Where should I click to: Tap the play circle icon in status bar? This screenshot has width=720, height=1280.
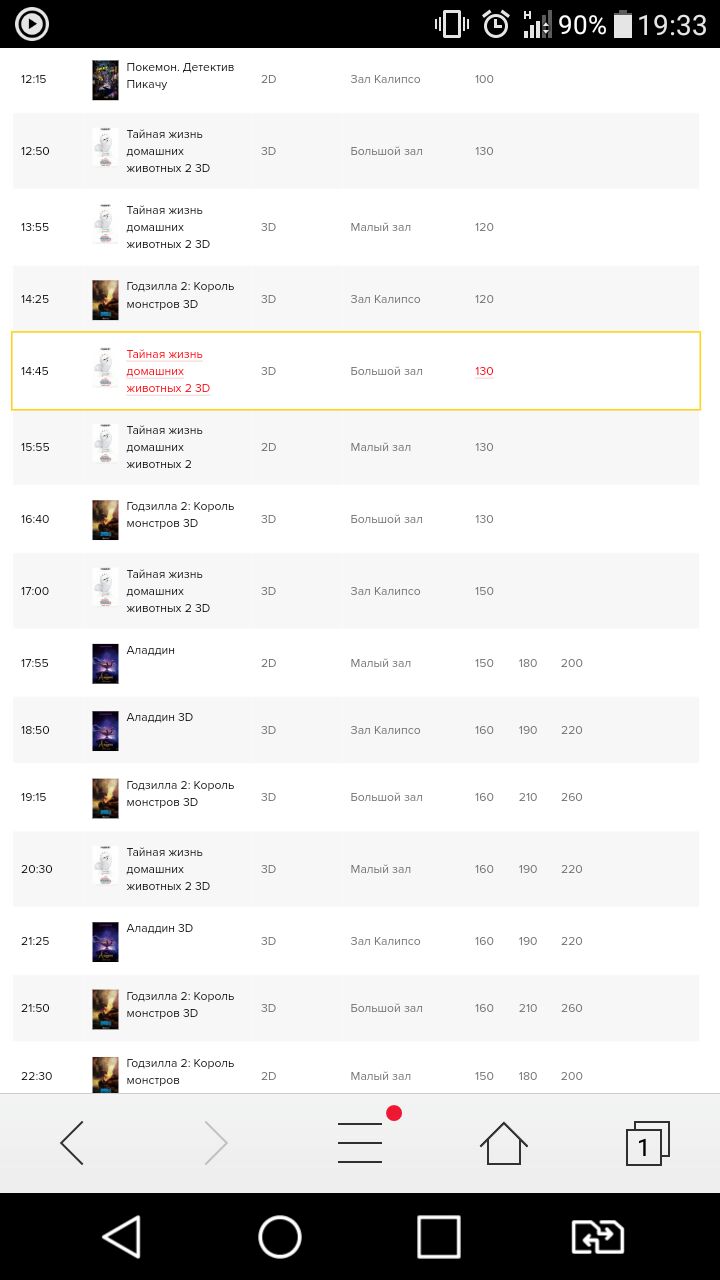tap(32, 24)
